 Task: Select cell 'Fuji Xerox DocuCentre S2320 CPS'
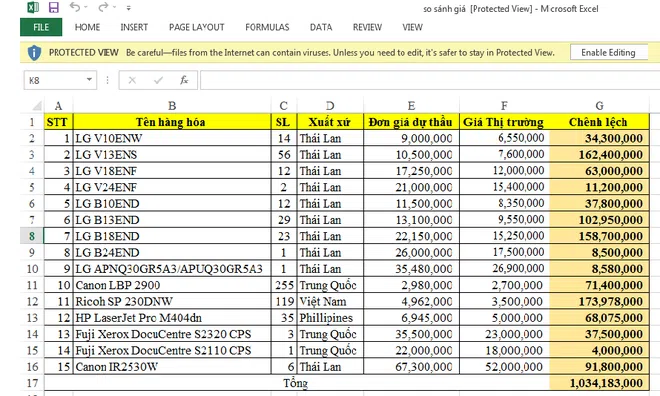pyautogui.click(x=172, y=334)
